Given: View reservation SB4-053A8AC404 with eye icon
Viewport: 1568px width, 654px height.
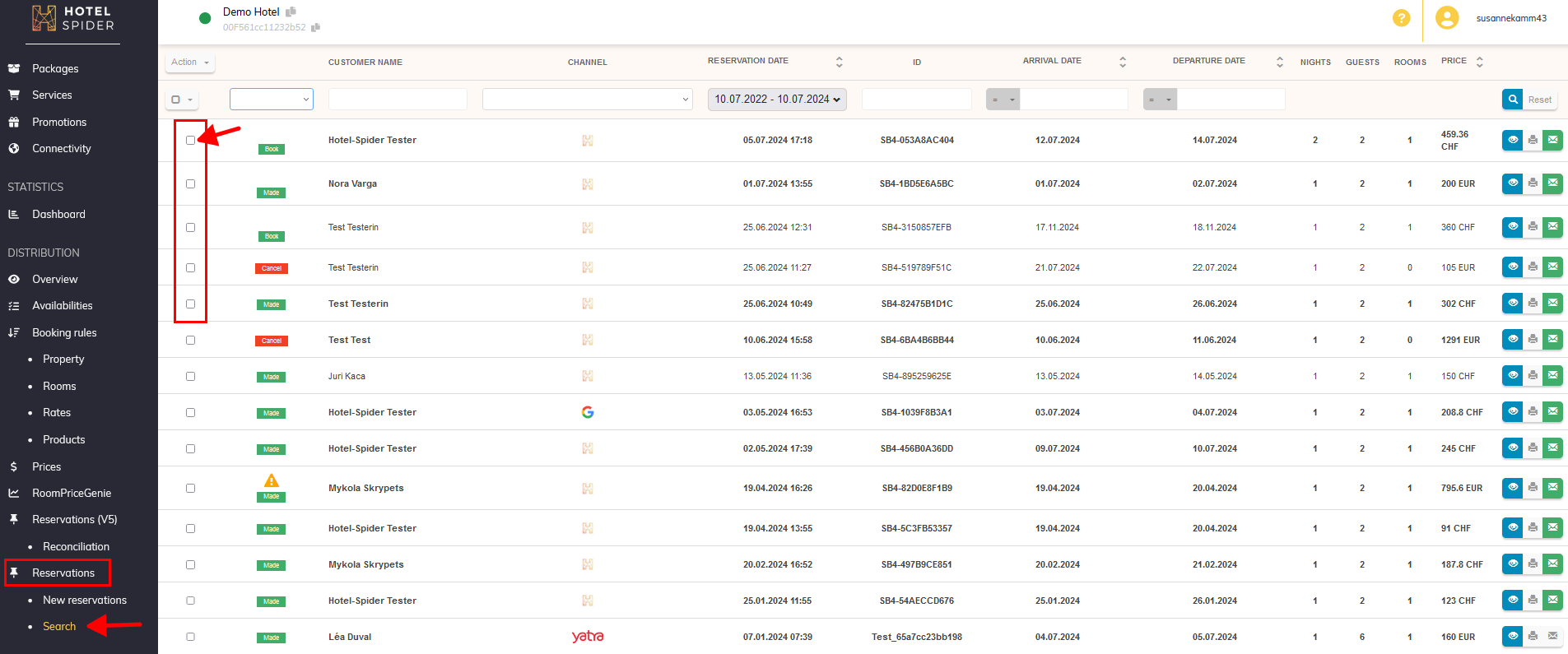Looking at the screenshot, I should click(1512, 140).
